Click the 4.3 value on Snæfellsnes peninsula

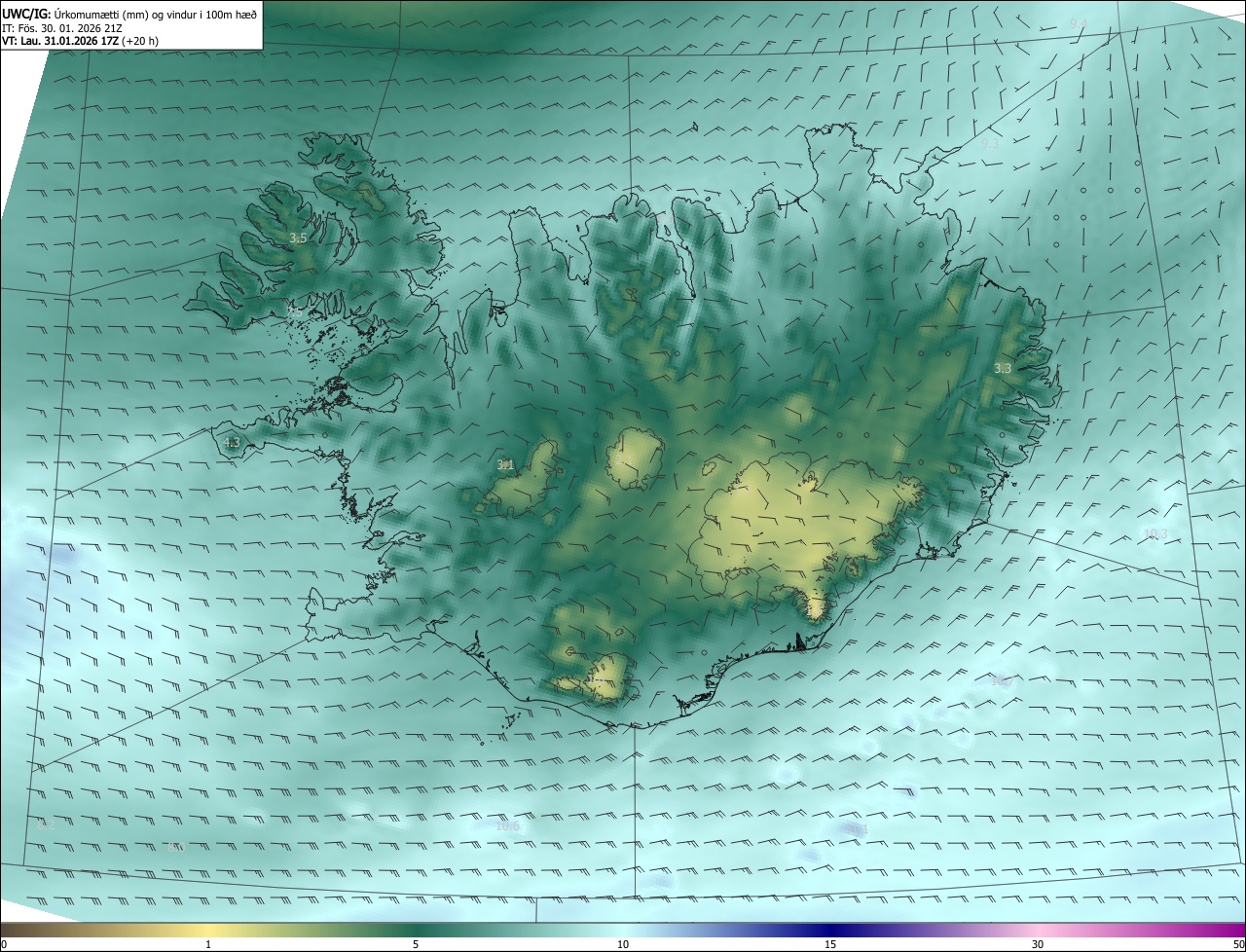[232, 443]
